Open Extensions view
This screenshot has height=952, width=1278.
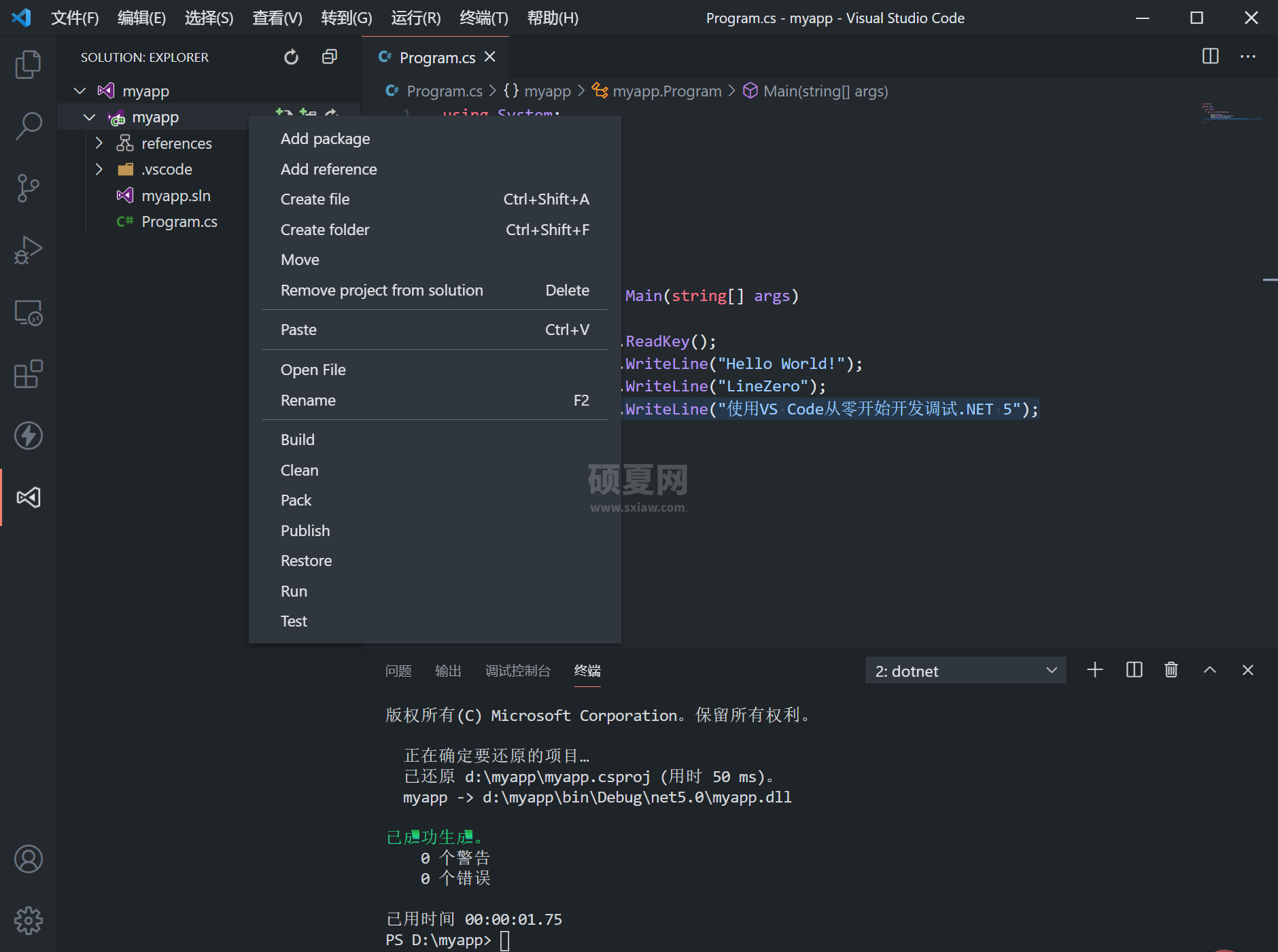click(28, 374)
